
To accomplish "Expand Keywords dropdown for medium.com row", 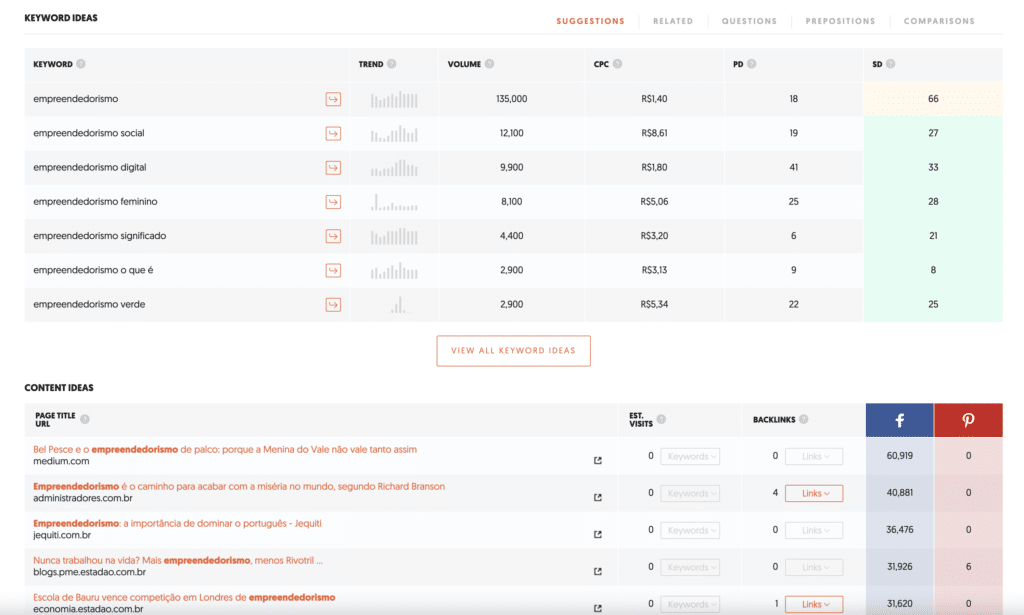I will tap(690, 457).
